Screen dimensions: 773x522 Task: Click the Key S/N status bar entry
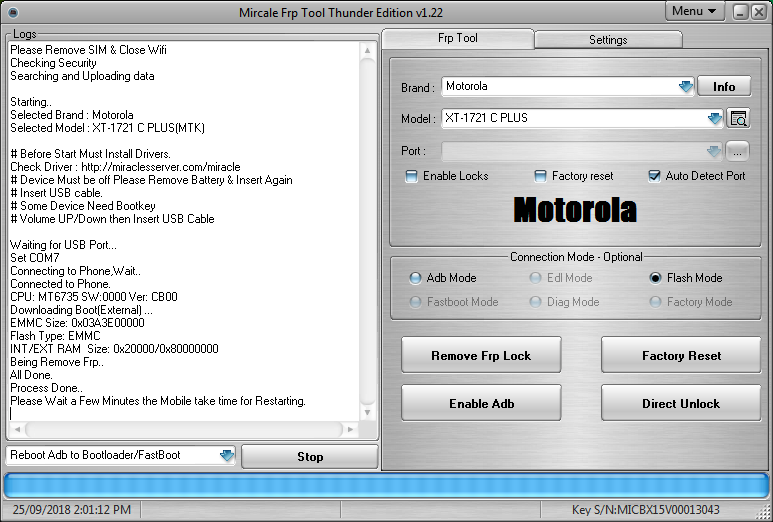click(645, 510)
